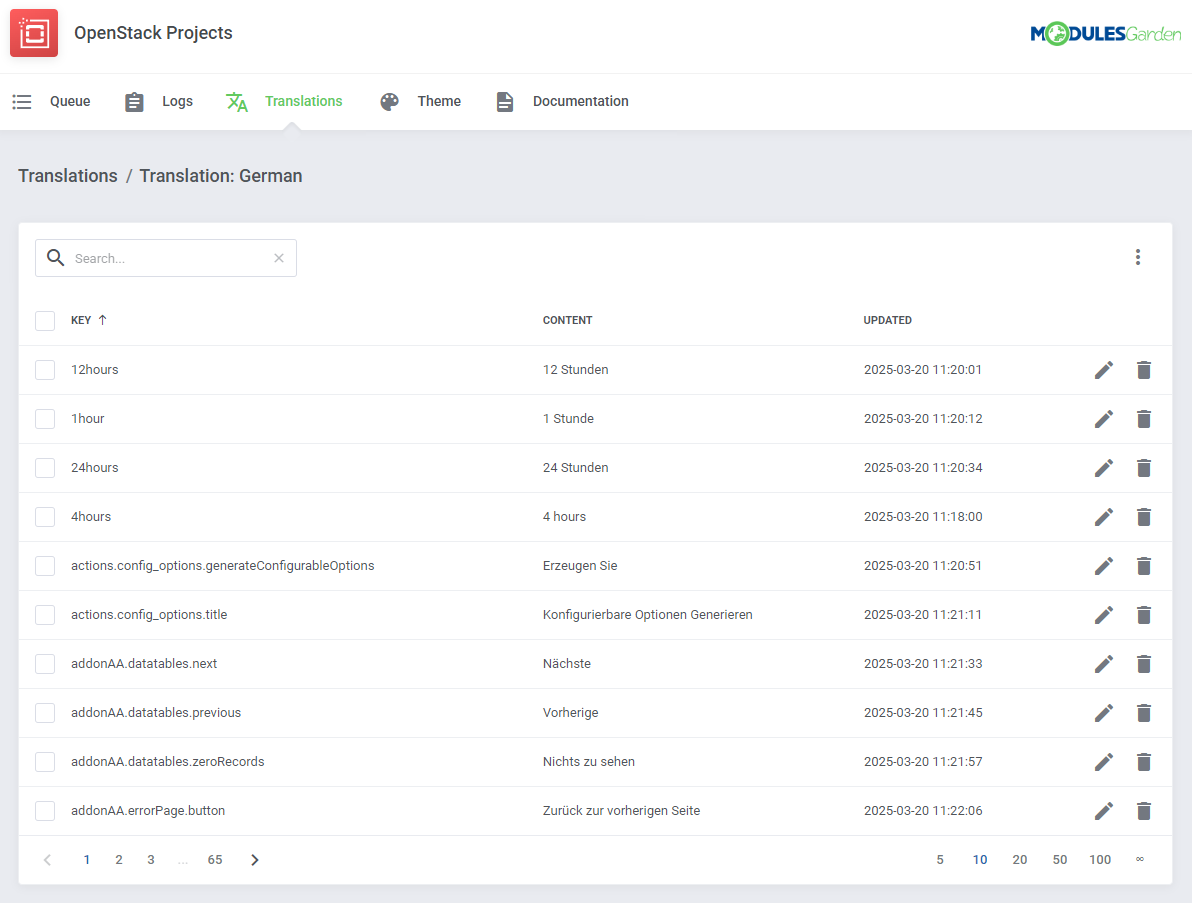Screen dimensions: 1192x903
Task: Click the Documentation page icon
Action: coord(504,101)
